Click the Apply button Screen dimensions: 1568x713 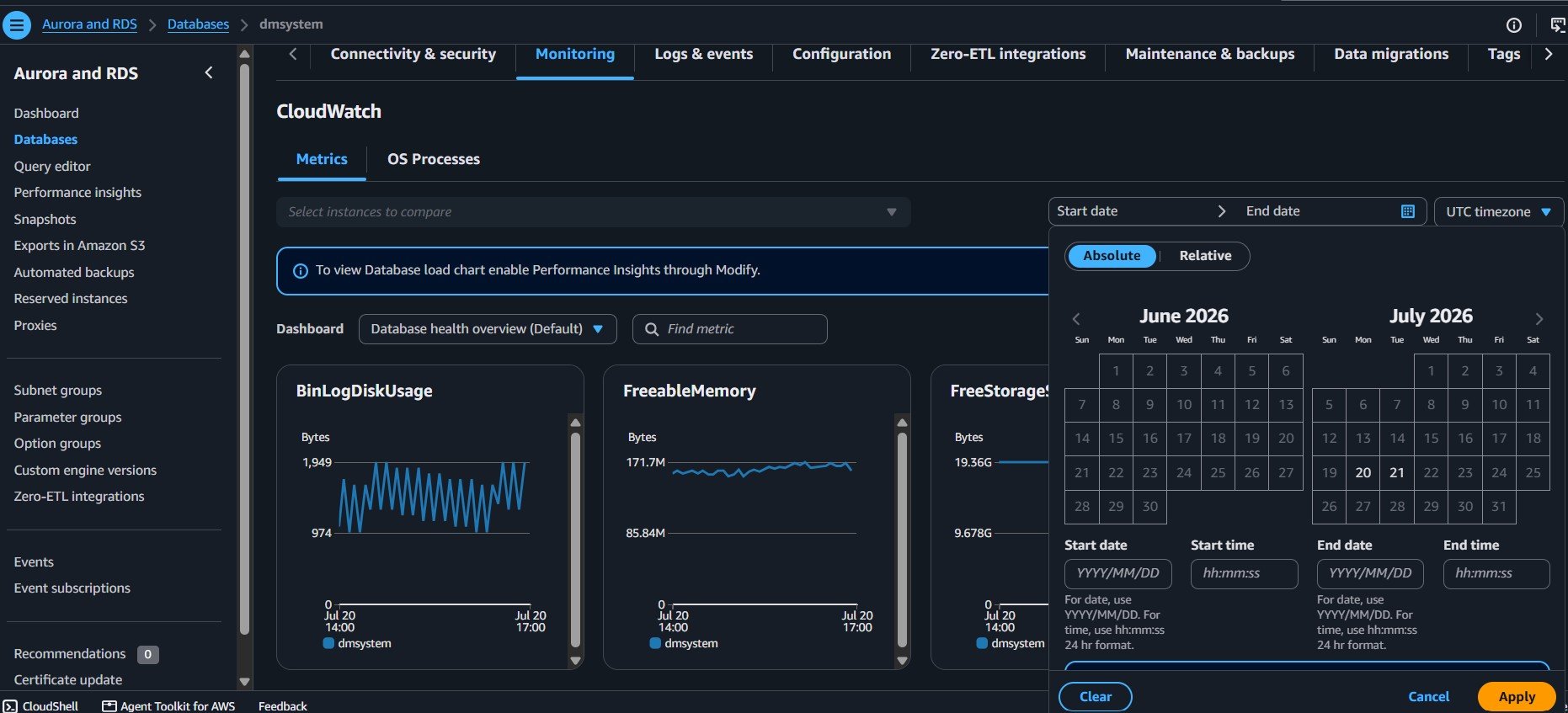pyautogui.click(x=1517, y=697)
